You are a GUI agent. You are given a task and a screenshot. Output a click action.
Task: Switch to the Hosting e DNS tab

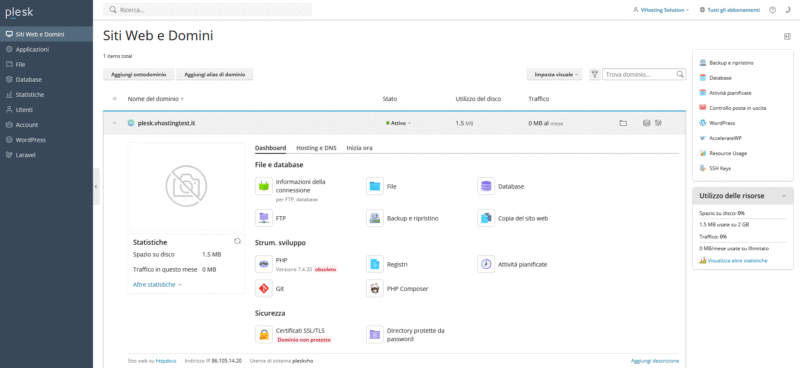pyautogui.click(x=316, y=148)
